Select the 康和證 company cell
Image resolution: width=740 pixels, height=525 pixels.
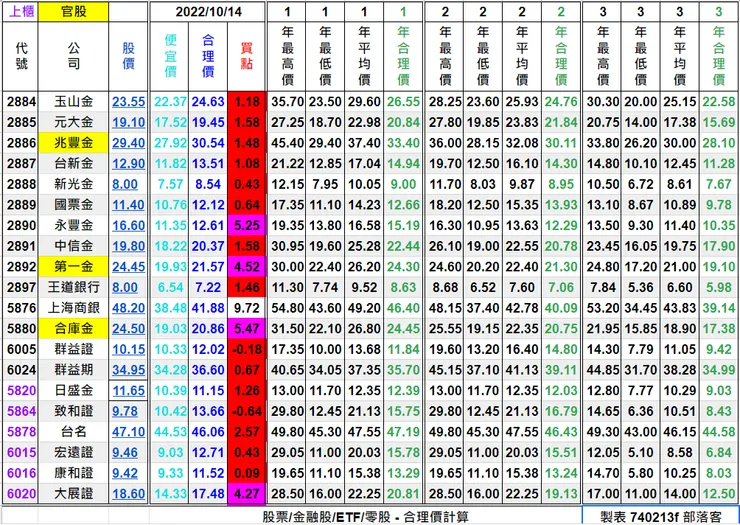click(74, 473)
